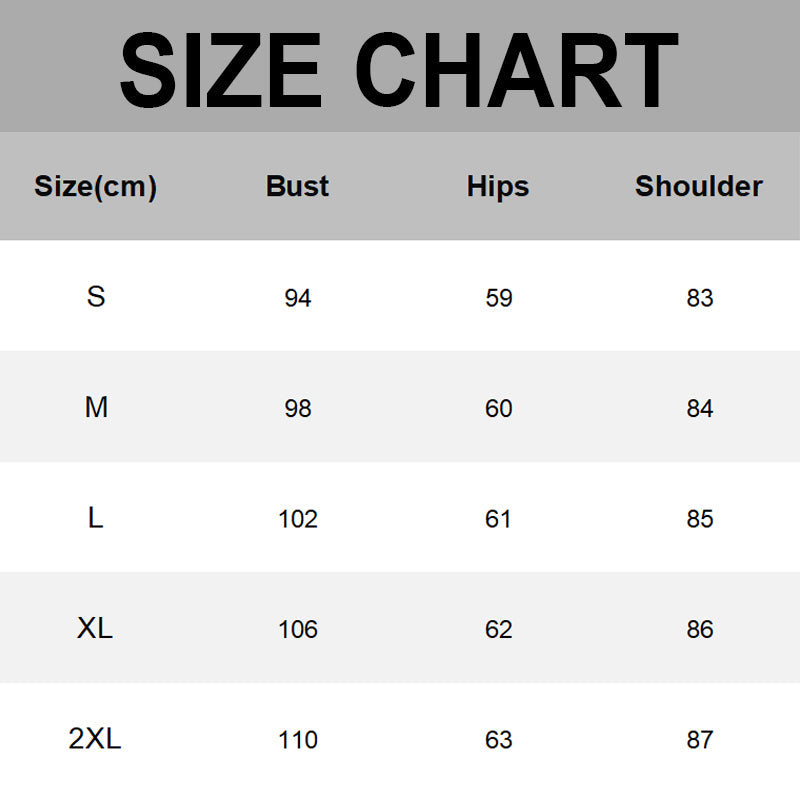Select the 2XL size row label
800x800 pixels.
(96, 740)
